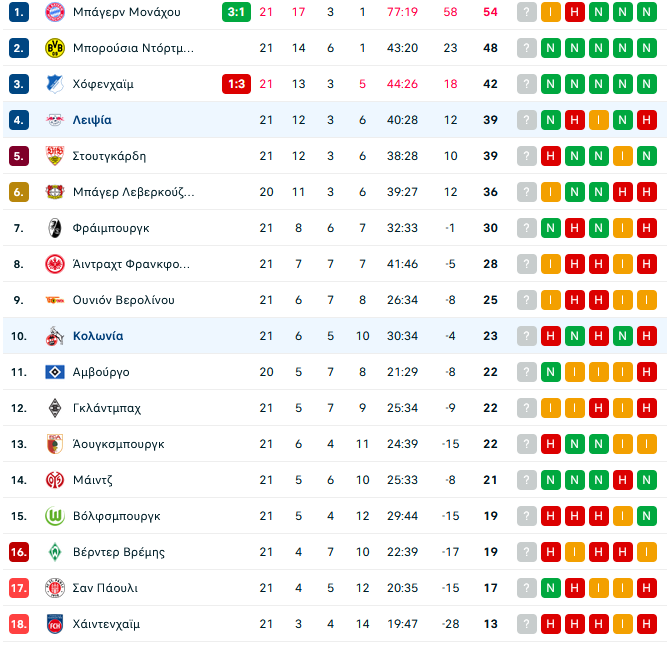Select the Werder Bremen diamond logo

coord(54,552)
